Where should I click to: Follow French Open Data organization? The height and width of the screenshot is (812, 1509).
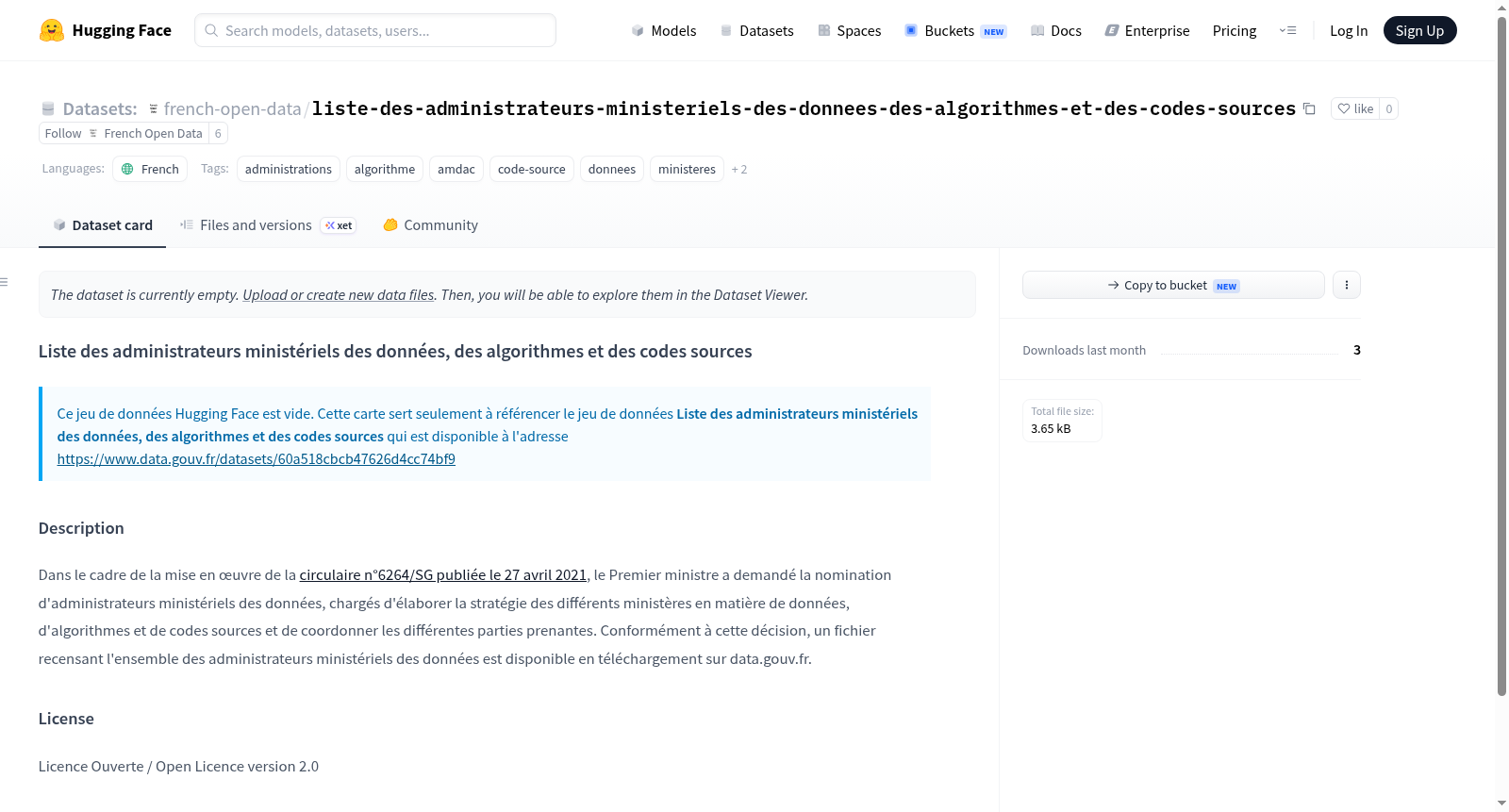point(124,133)
